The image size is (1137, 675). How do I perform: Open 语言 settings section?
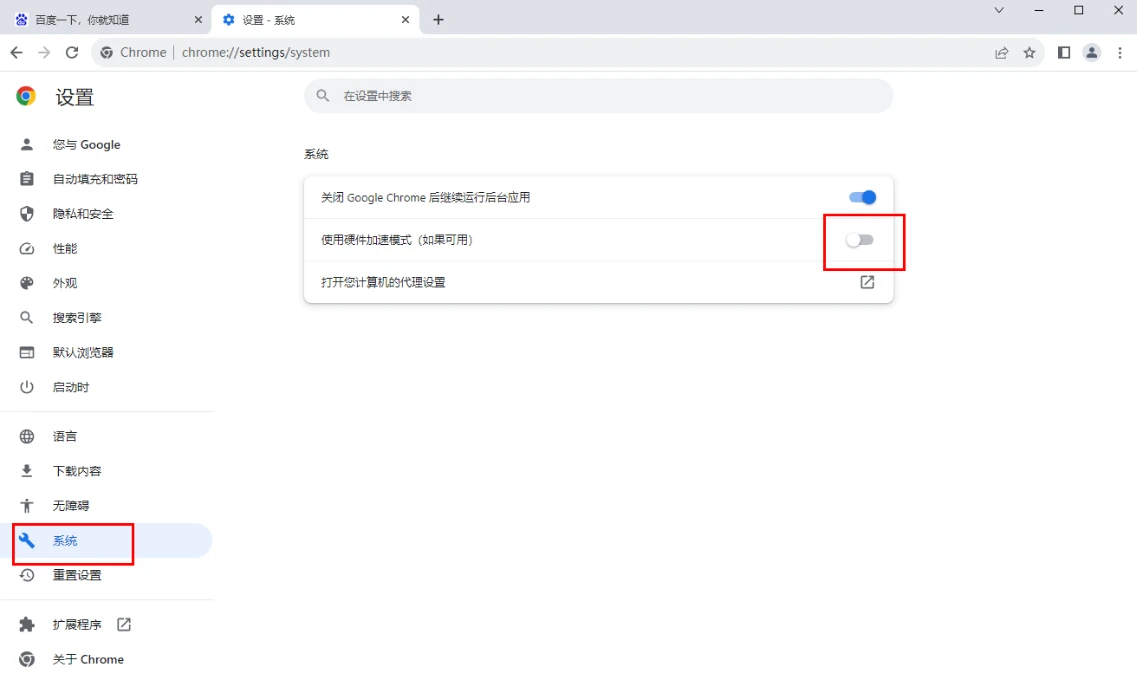106,436
